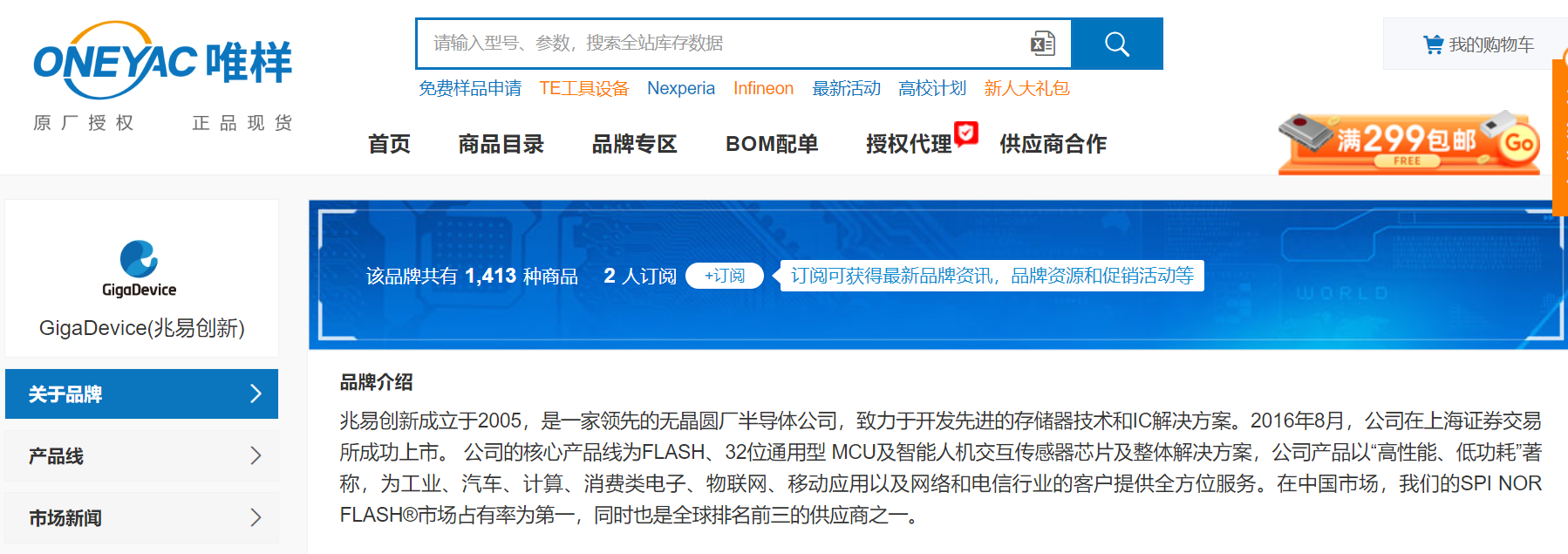Expand the 关于品牌 sidebar chevron
The image size is (1568, 554).
pyautogui.click(x=256, y=393)
